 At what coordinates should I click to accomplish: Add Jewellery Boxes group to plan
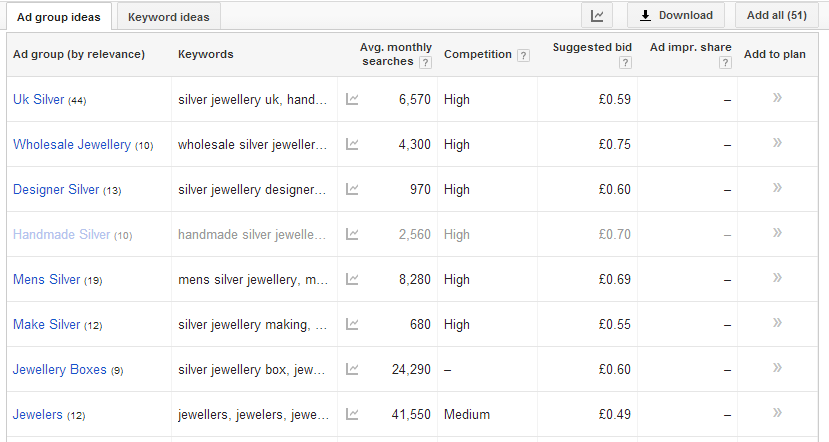(777, 368)
